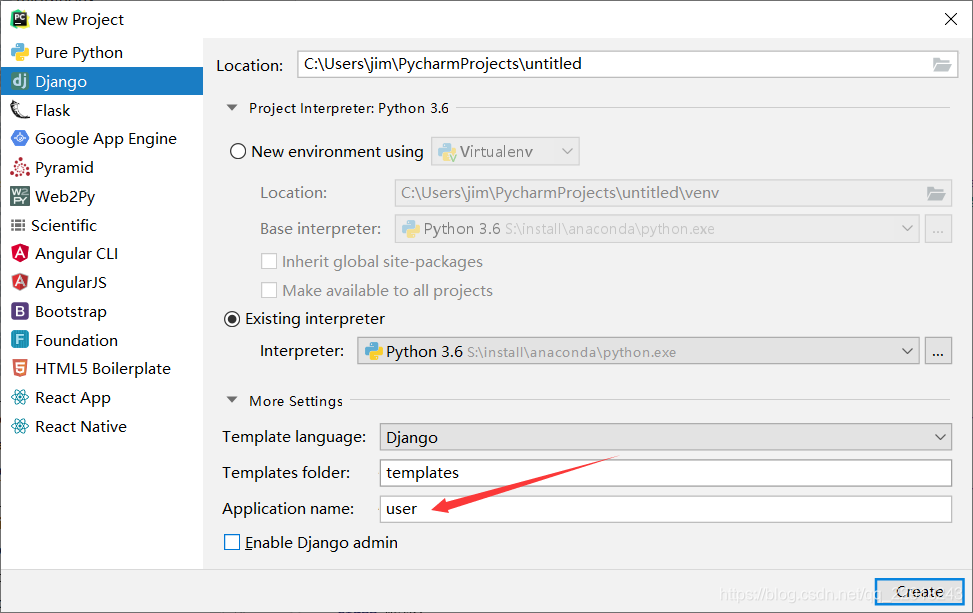Click the HTML5 Boilerplate icon
Viewport: 973px width, 613px height.
pyautogui.click(x=20, y=369)
